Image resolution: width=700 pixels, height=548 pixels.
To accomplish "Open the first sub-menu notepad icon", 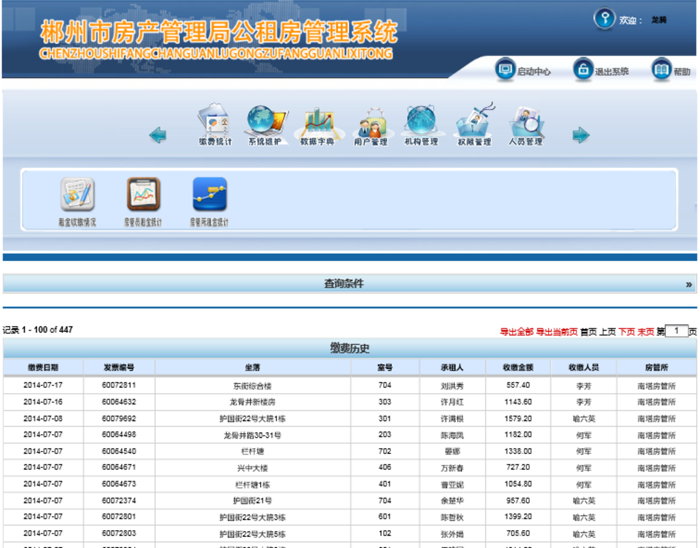I will pos(77,194).
